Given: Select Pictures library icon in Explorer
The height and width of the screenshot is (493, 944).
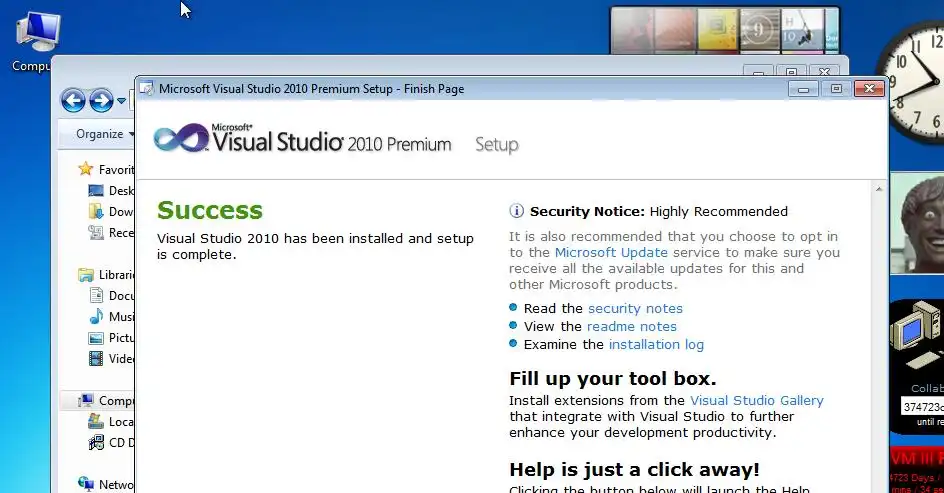Looking at the screenshot, I should (x=96, y=338).
